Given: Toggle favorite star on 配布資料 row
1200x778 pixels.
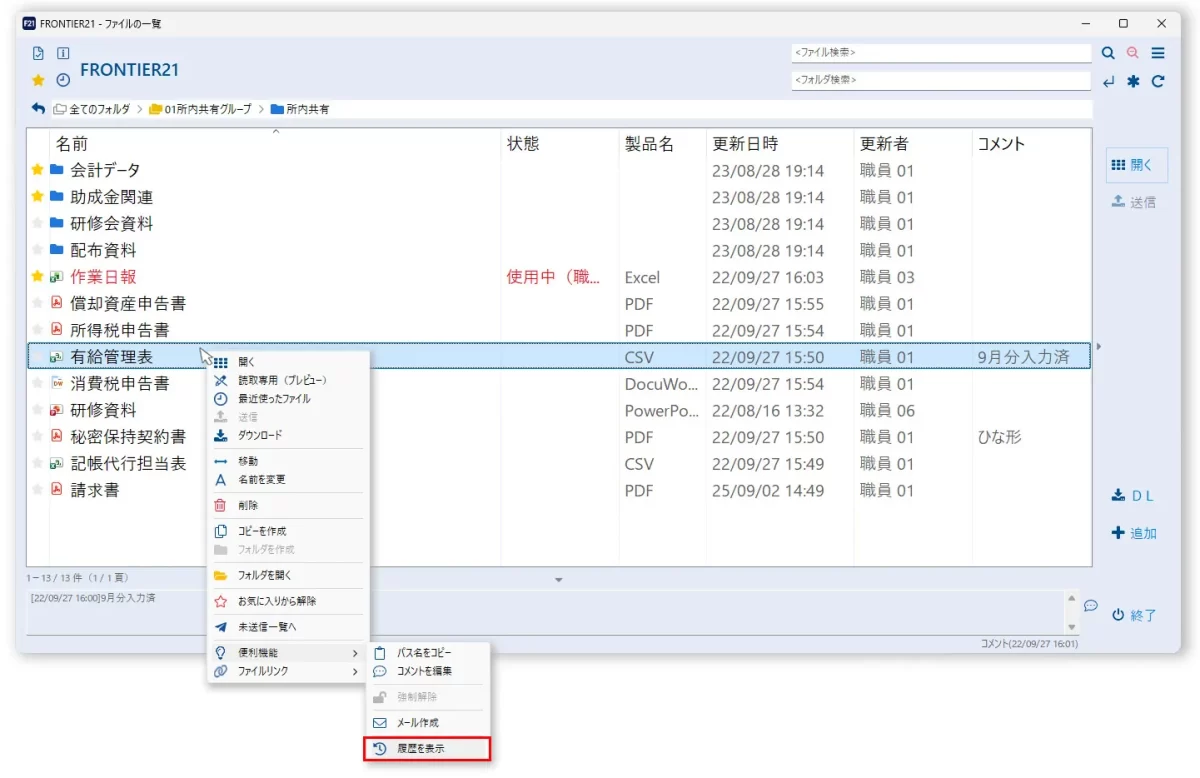Looking at the screenshot, I should pos(38,250).
